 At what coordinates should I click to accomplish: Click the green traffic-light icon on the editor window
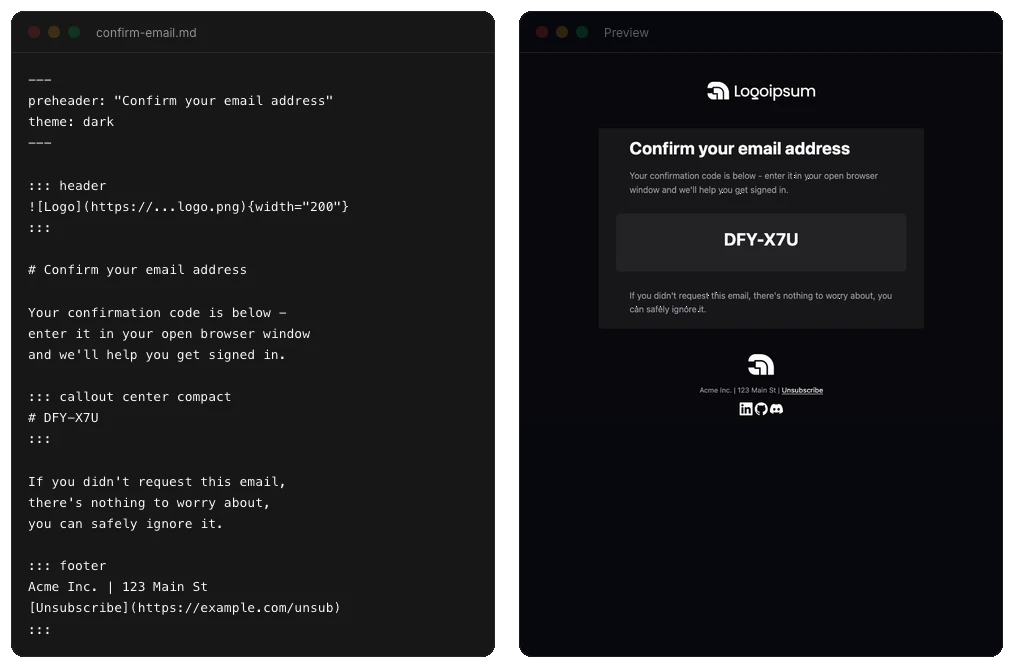[x=73, y=32]
